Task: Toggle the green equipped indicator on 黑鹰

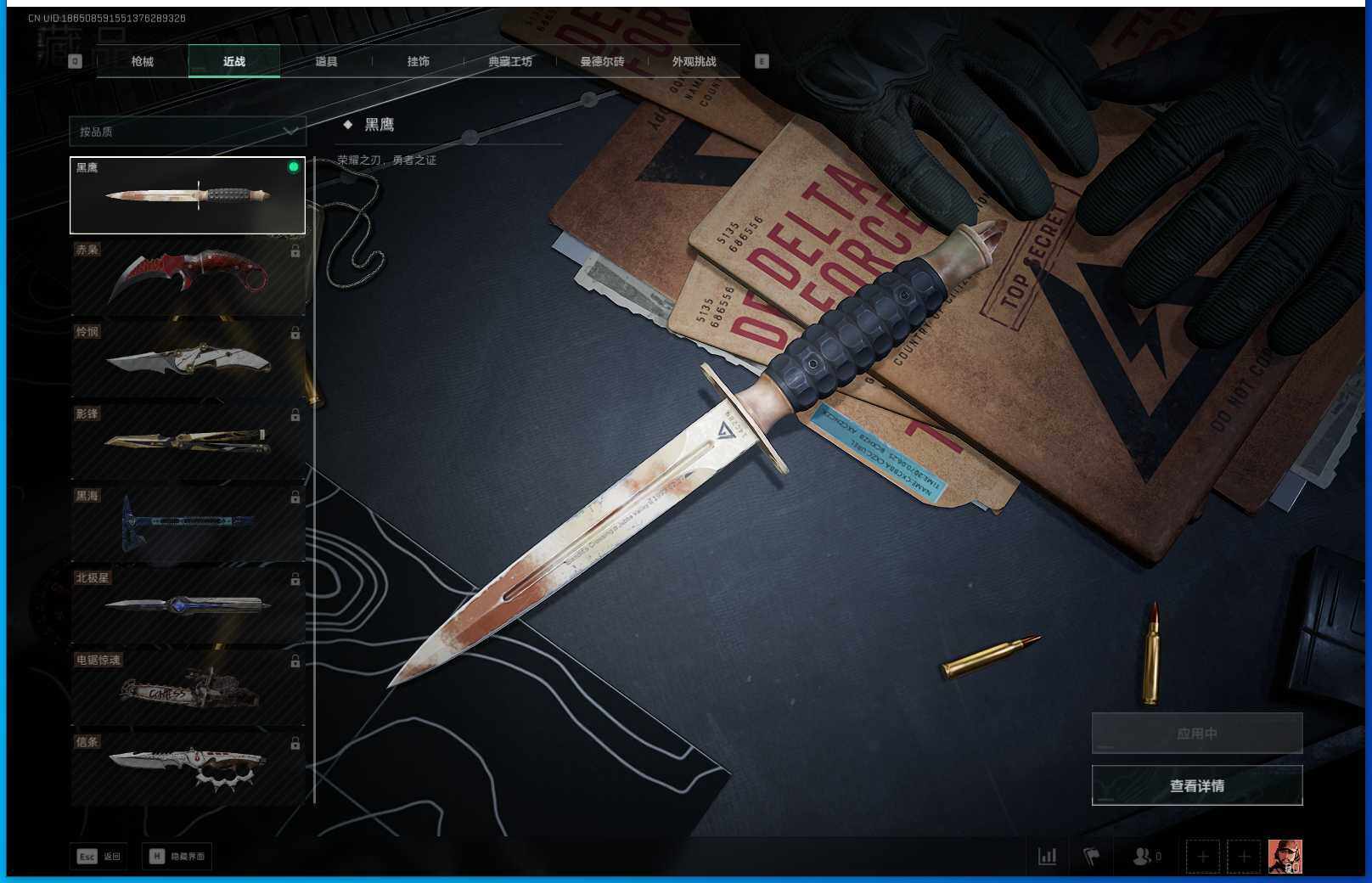Action: coord(294,167)
